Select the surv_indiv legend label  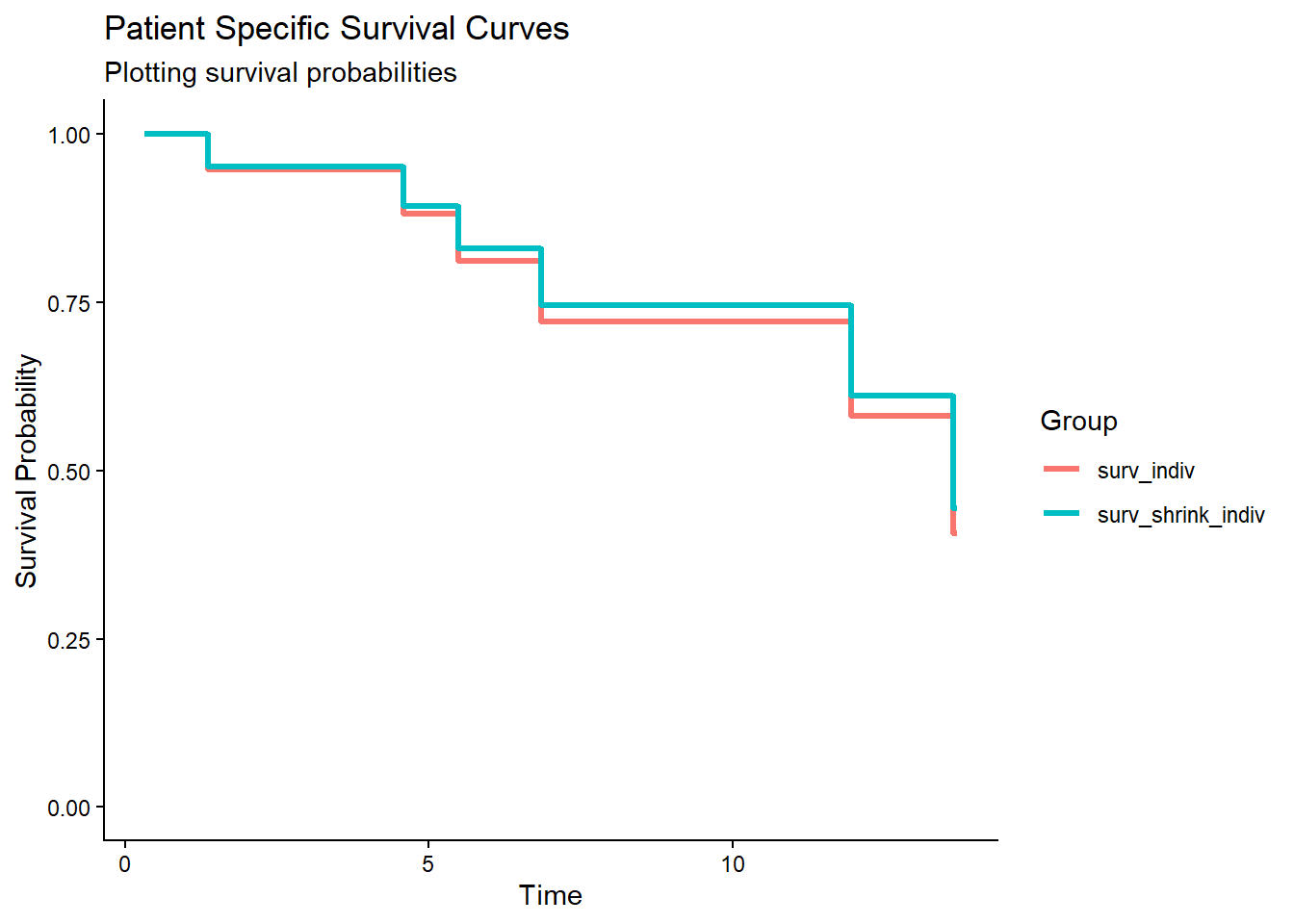click(1146, 471)
